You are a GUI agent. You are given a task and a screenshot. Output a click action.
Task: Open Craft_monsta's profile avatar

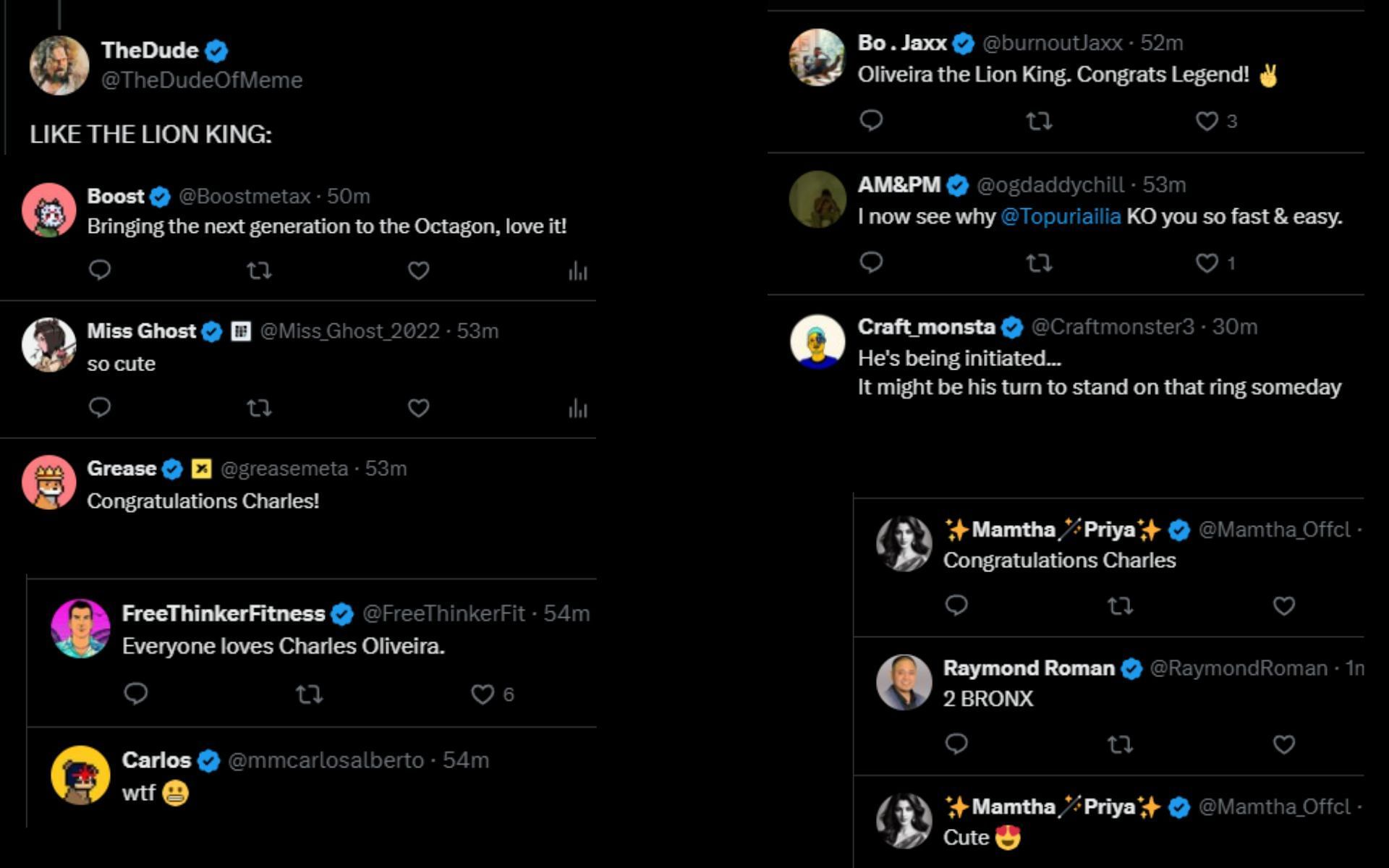click(x=817, y=341)
